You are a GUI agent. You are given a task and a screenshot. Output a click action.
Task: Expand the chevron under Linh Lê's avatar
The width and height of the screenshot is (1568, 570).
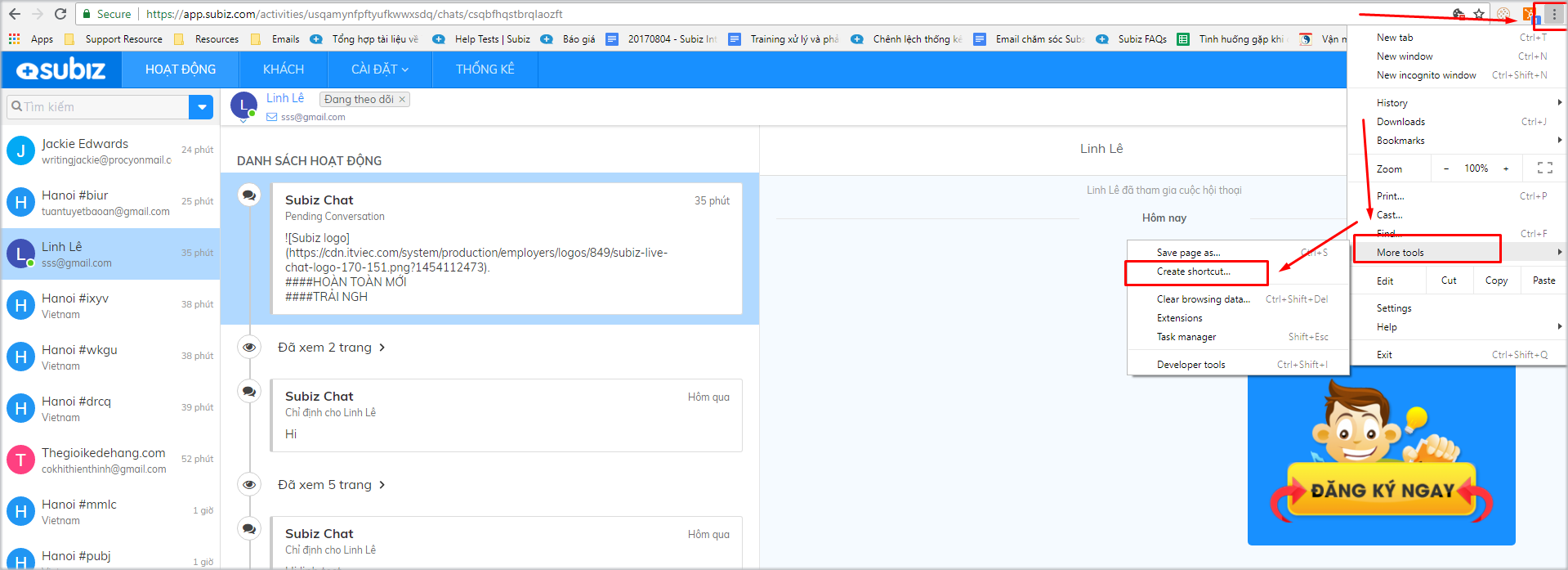[243, 122]
